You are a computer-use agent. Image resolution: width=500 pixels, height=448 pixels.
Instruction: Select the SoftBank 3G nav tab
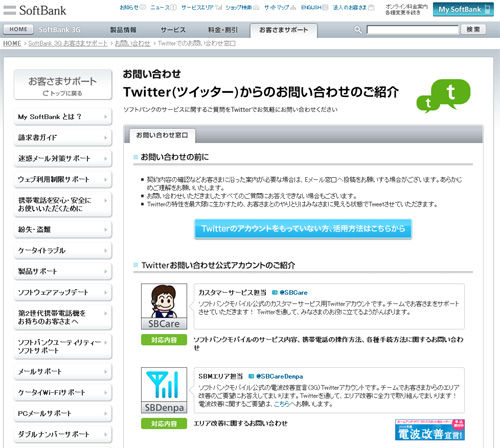[59, 30]
